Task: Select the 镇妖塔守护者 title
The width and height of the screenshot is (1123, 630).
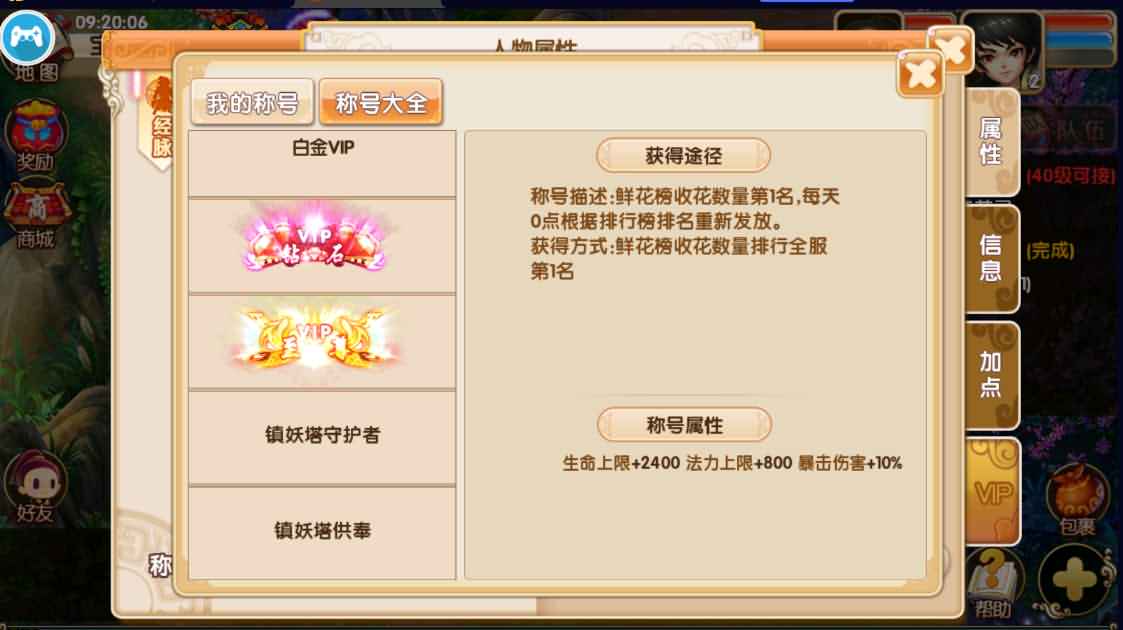Action: [x=322, y=437]
